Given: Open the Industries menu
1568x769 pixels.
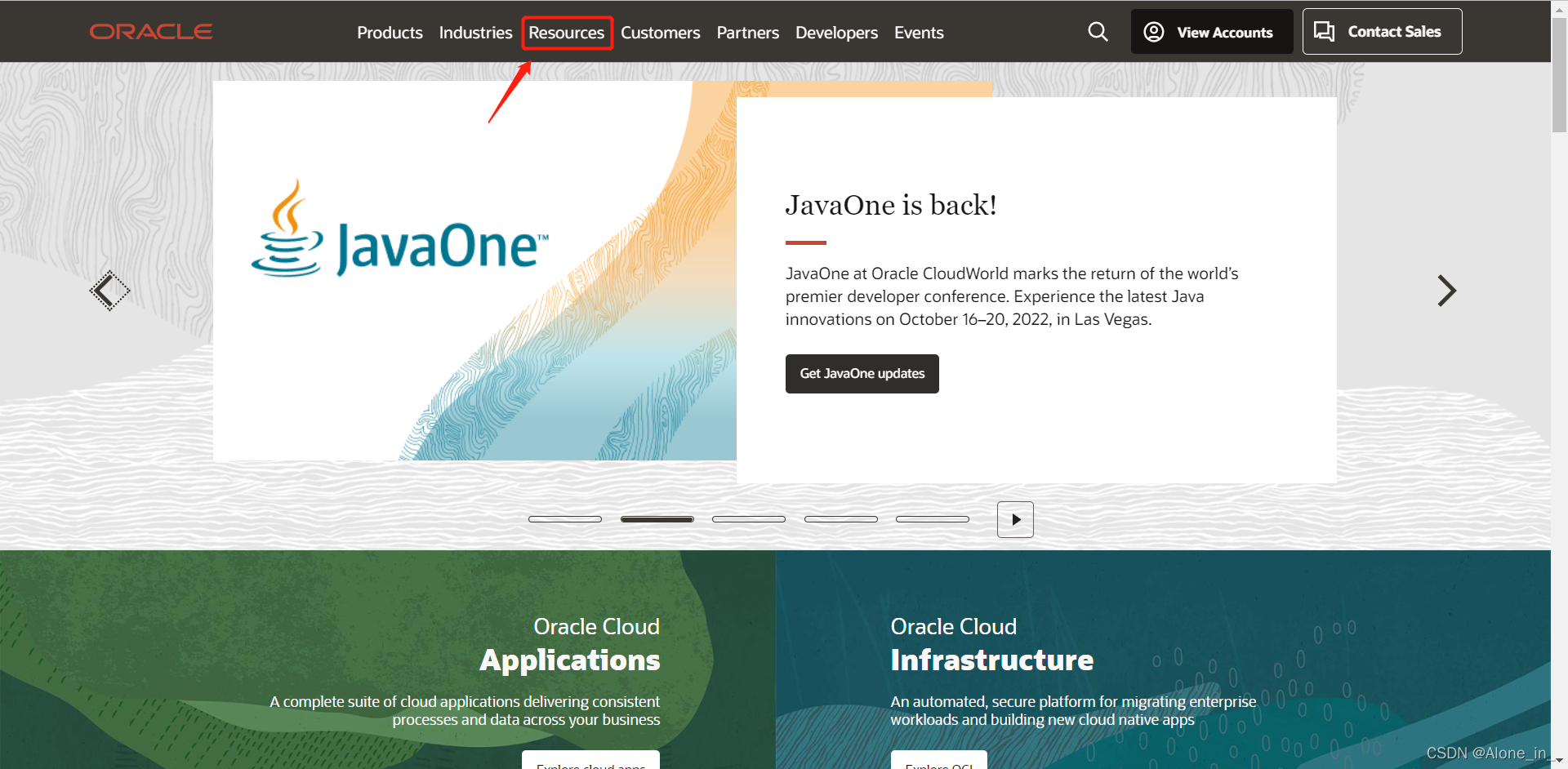Looking at the screenshot, I should click(475, 33).
